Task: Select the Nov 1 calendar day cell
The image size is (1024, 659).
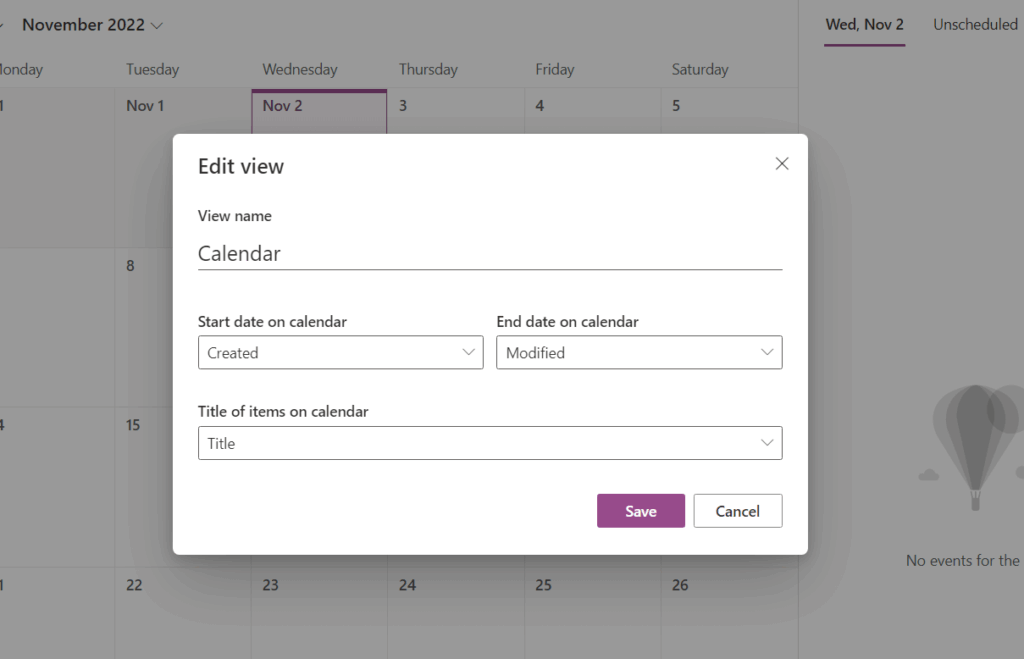Action: [x=183, y=169]
